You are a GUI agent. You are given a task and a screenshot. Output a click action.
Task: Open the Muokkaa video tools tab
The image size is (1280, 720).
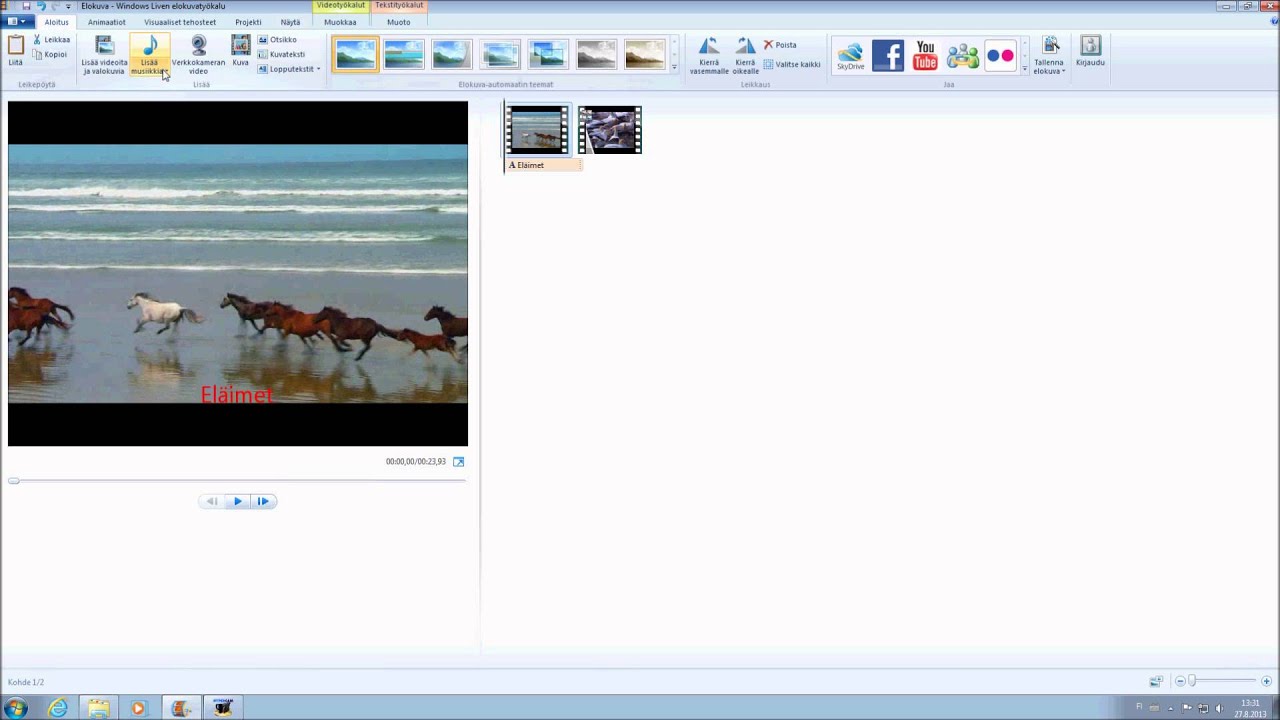click(x=340, y=22)
